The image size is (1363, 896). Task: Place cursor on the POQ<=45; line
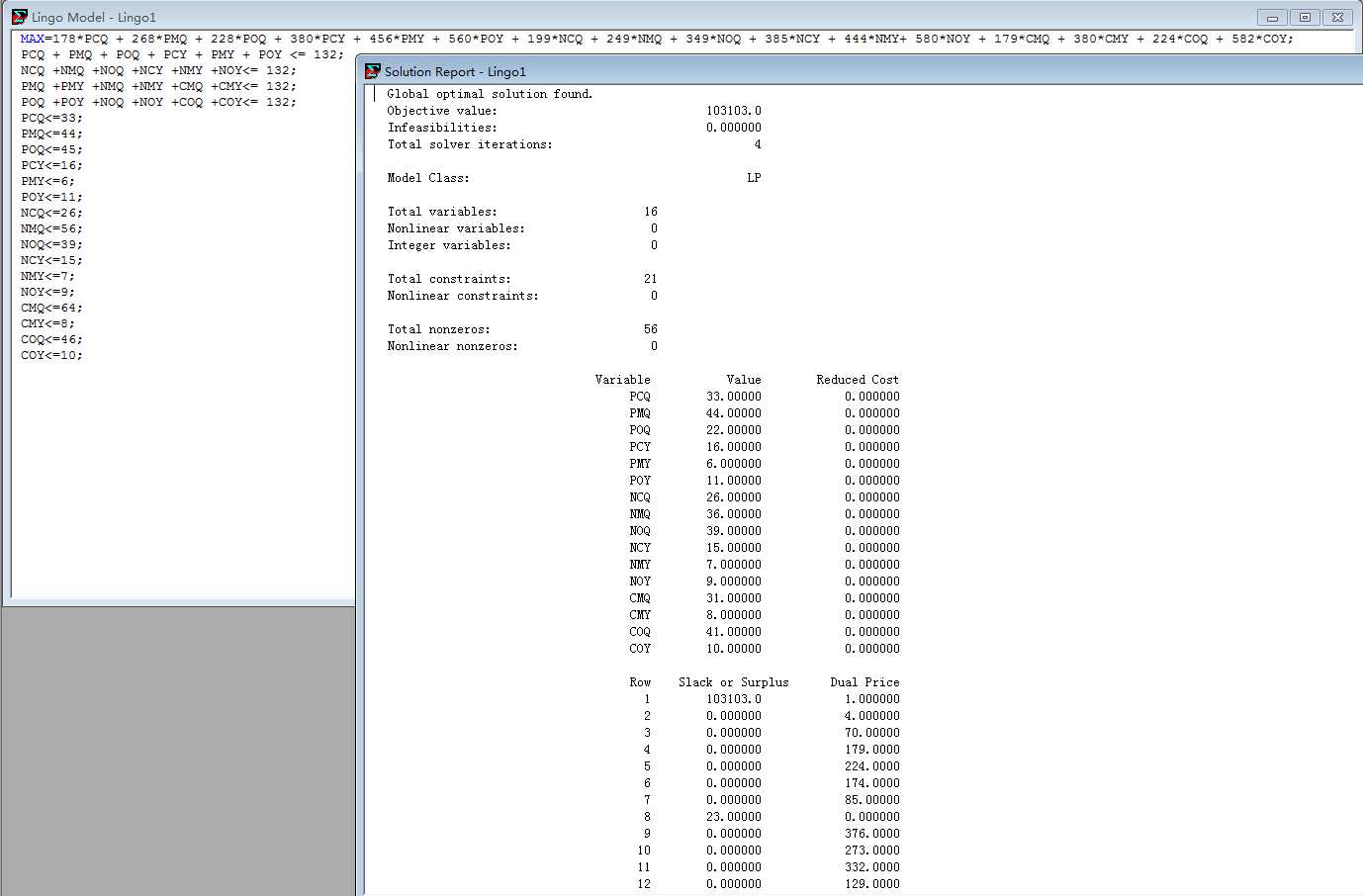(51, 149)
